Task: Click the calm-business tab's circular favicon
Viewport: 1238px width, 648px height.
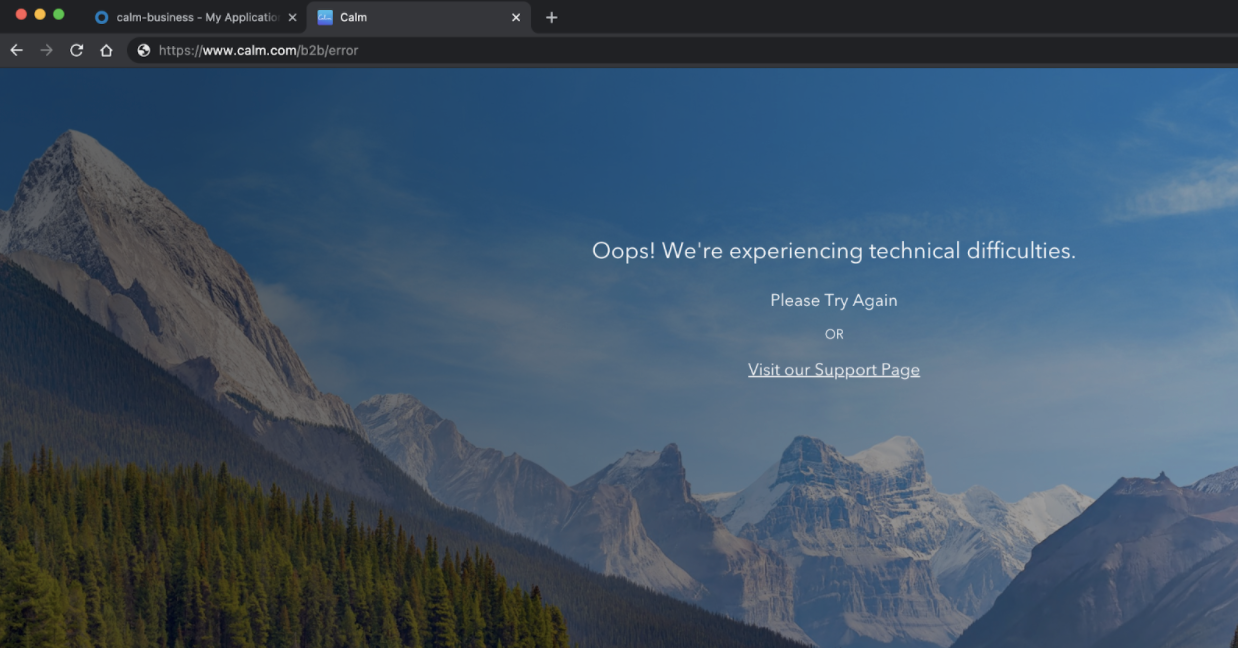Action: (101, 17)
